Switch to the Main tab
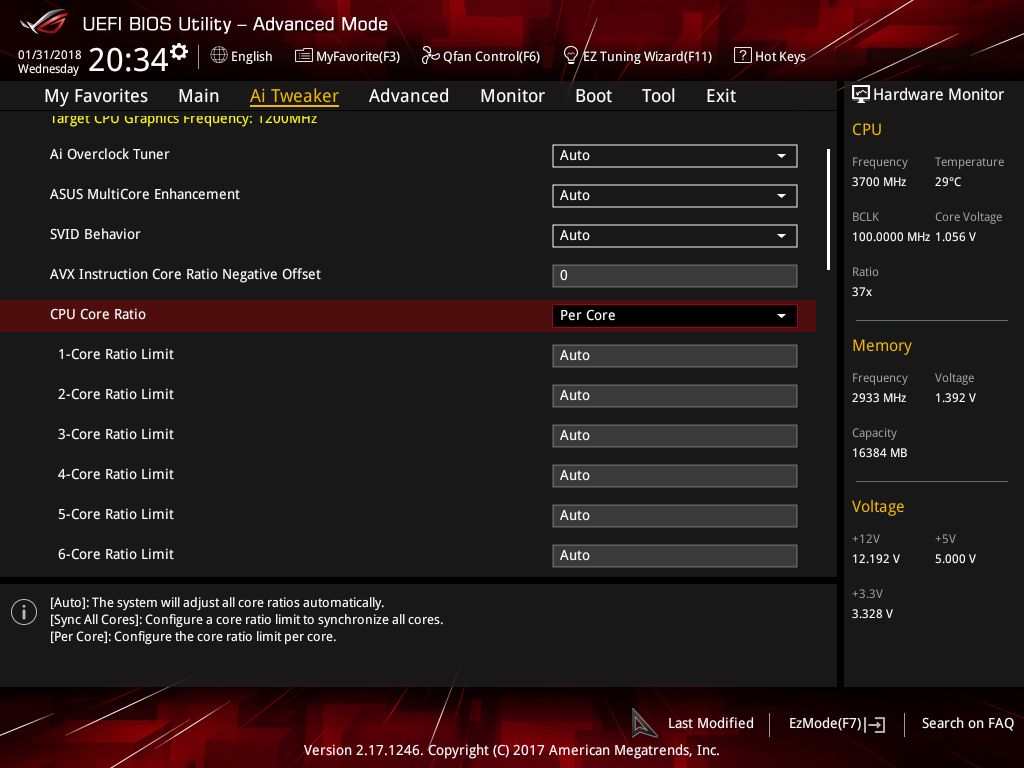1024x768 pixels. [199, 96]
